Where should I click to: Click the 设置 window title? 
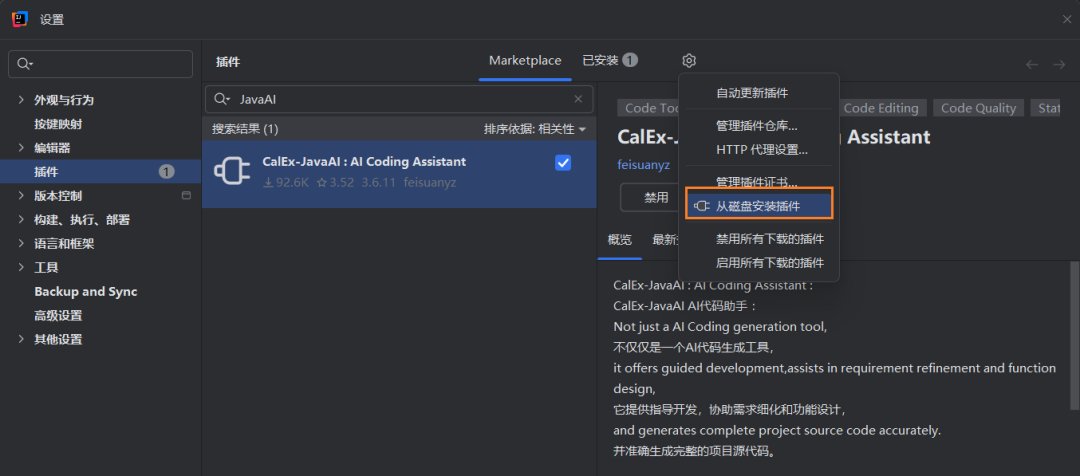point(52,20)
